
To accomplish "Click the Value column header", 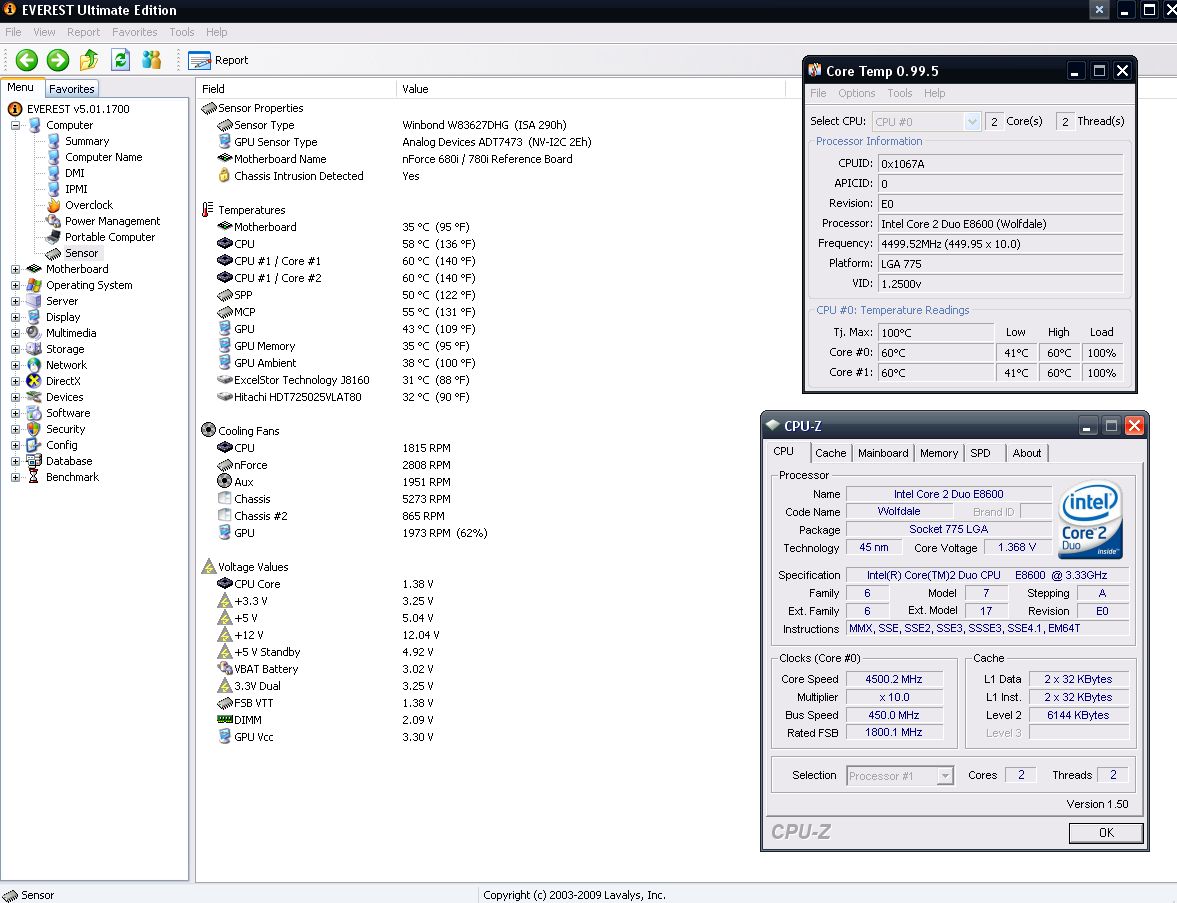I will (591, 89).
